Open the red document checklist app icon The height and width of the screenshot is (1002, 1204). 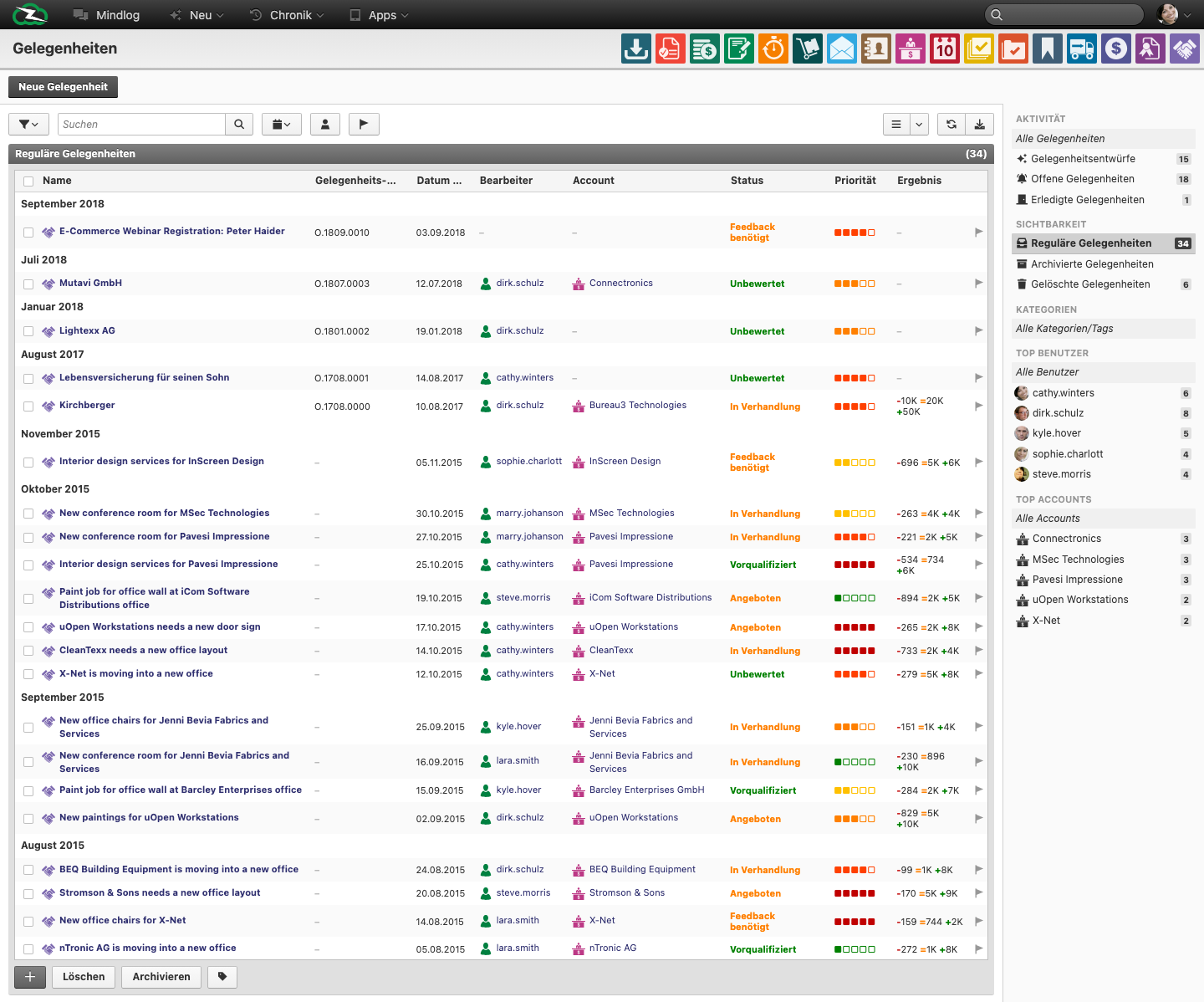[x=671, y=49]
